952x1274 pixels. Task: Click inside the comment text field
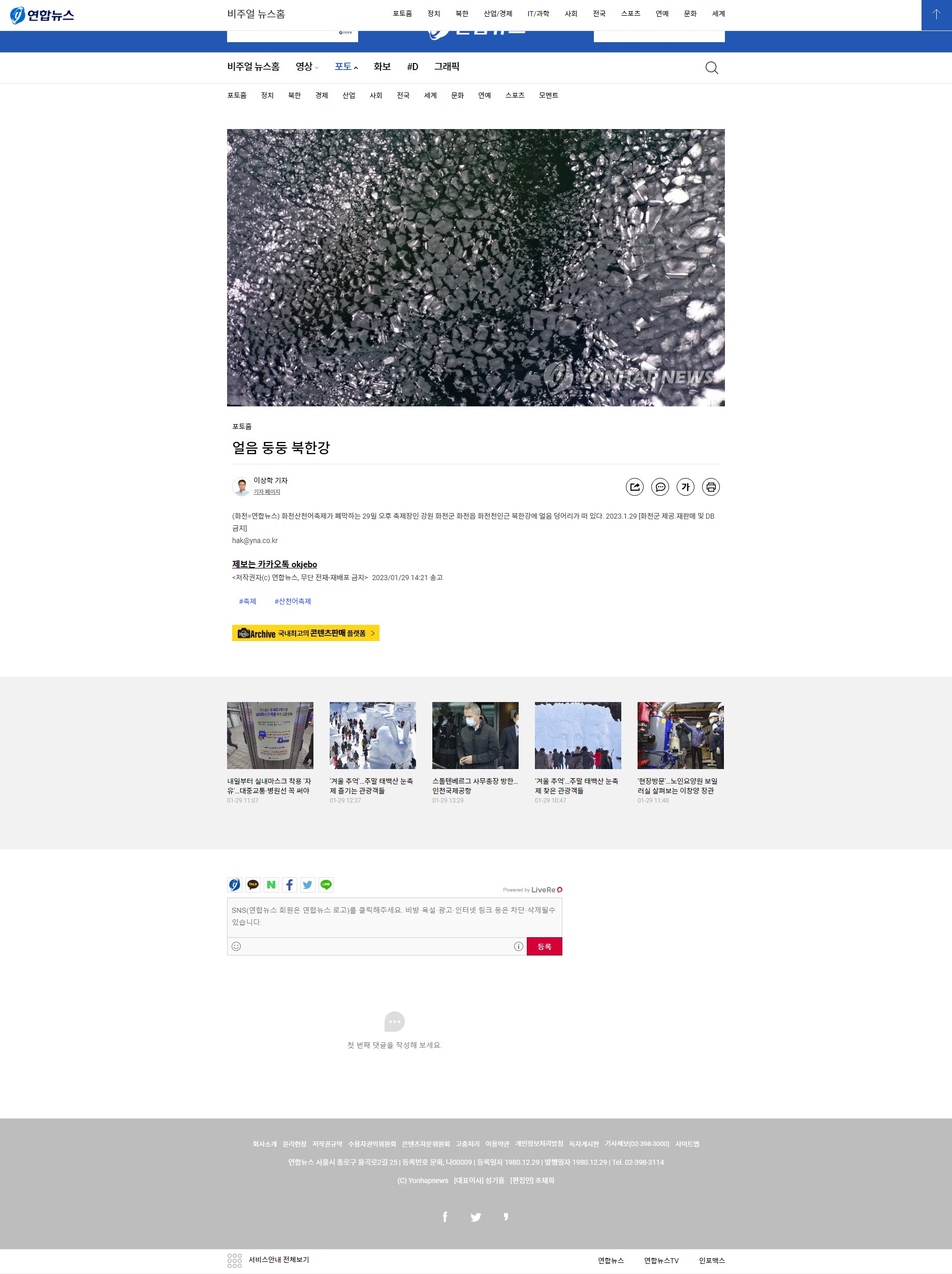pos(395,917)
